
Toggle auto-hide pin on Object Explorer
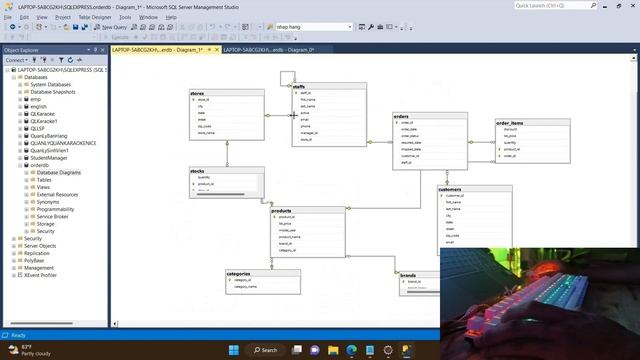pos(96,50)
